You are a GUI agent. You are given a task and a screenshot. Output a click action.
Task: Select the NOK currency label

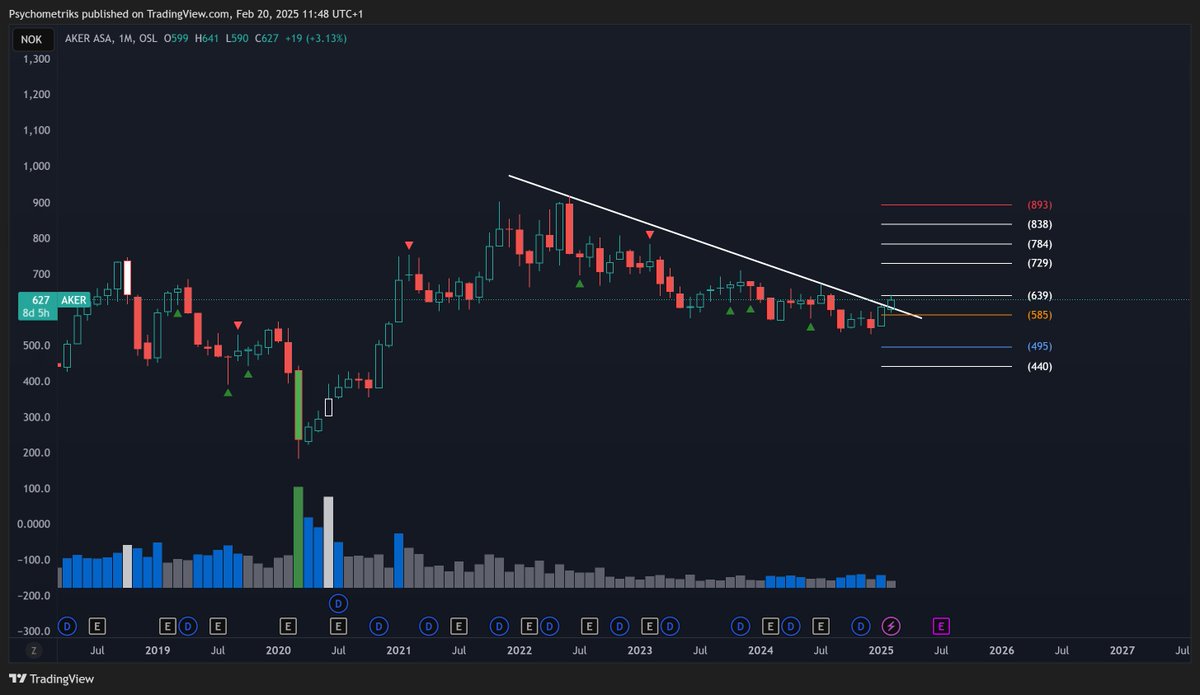[x=32, y=39]
